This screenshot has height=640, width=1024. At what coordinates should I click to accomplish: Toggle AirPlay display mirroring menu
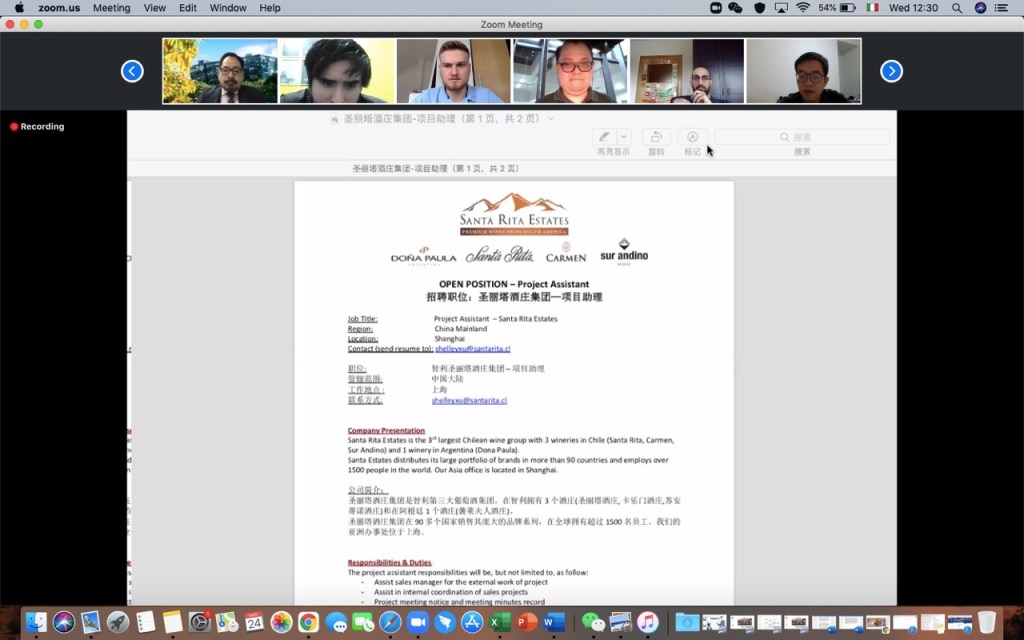coord(780,8)
